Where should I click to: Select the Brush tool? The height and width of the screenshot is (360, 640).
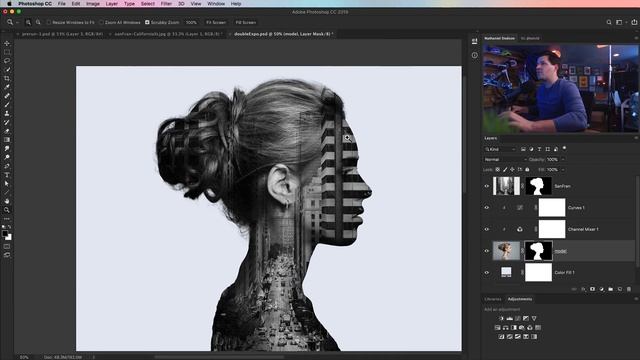pyautogui.click(x=7, y=104)
